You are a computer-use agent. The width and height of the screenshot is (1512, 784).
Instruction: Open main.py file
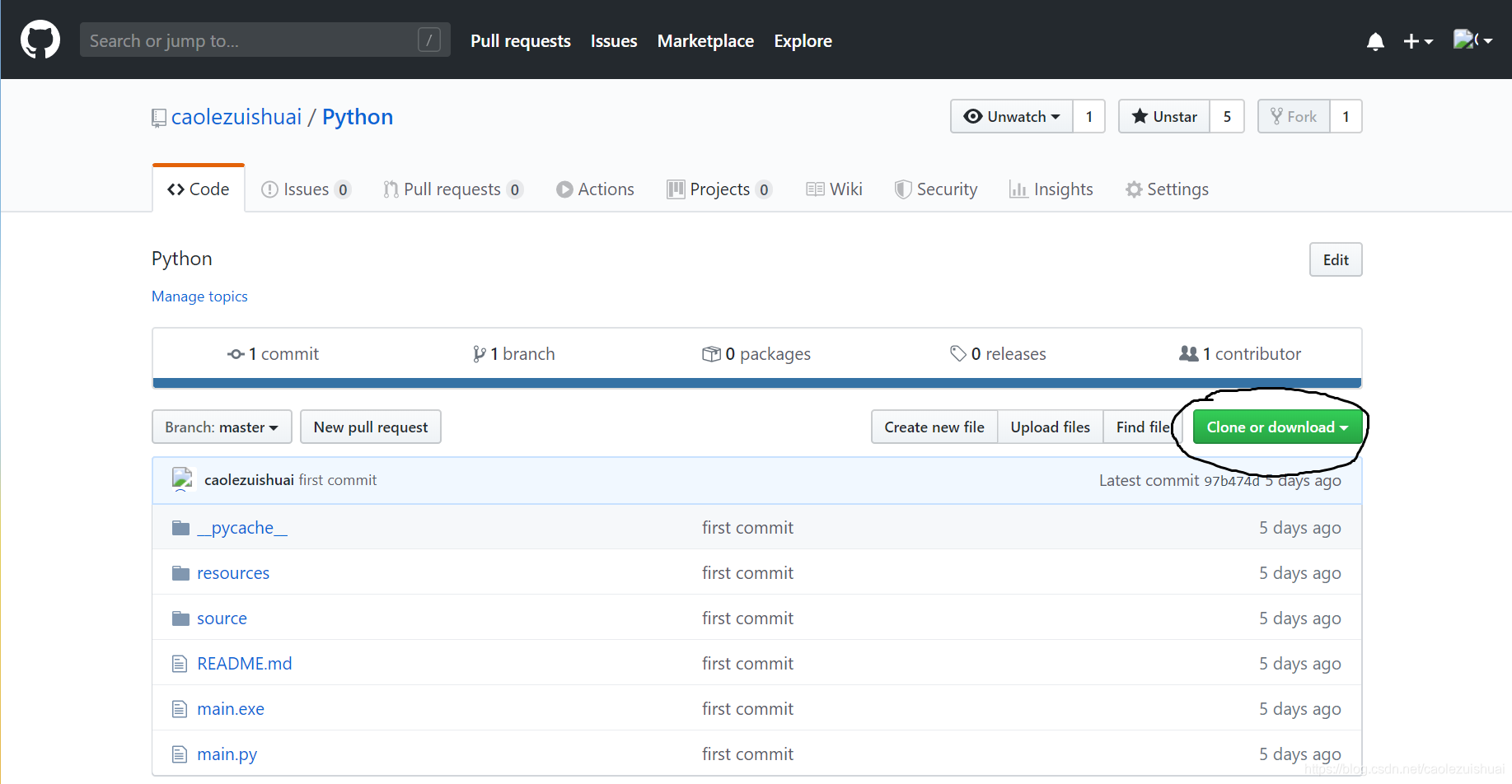(x=227, y=754)
